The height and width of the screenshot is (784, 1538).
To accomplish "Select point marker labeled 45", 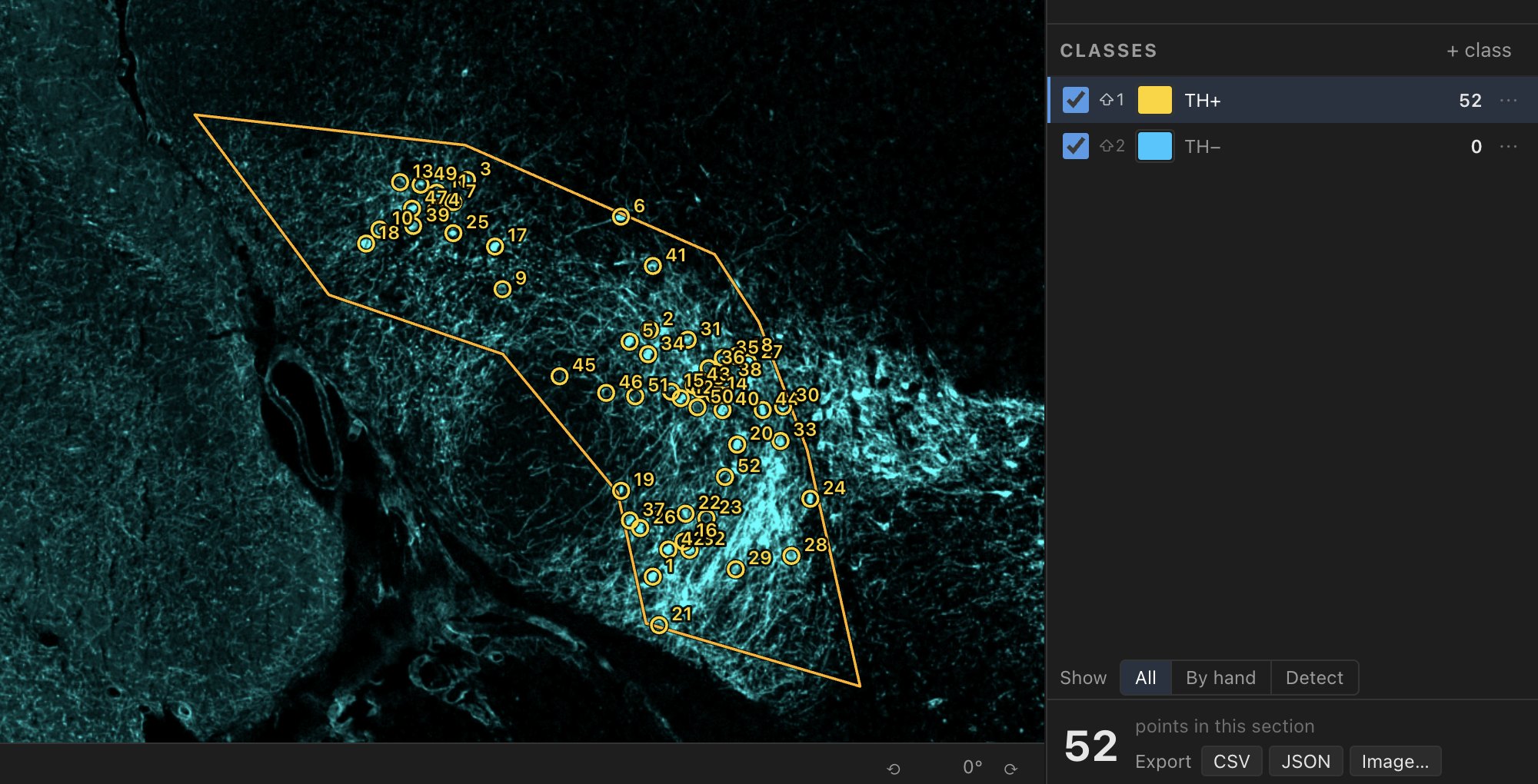I will 559,376.
